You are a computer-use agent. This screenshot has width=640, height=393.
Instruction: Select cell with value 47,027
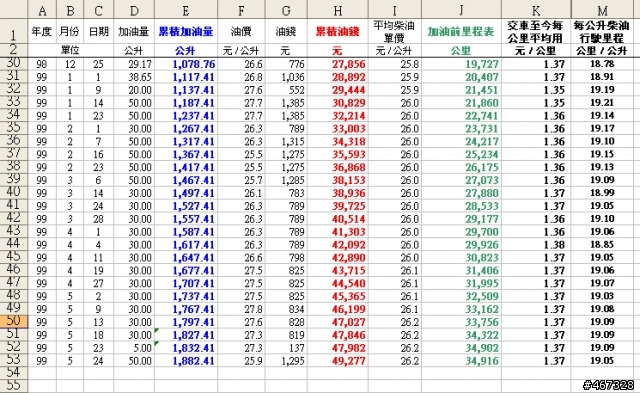337,322
